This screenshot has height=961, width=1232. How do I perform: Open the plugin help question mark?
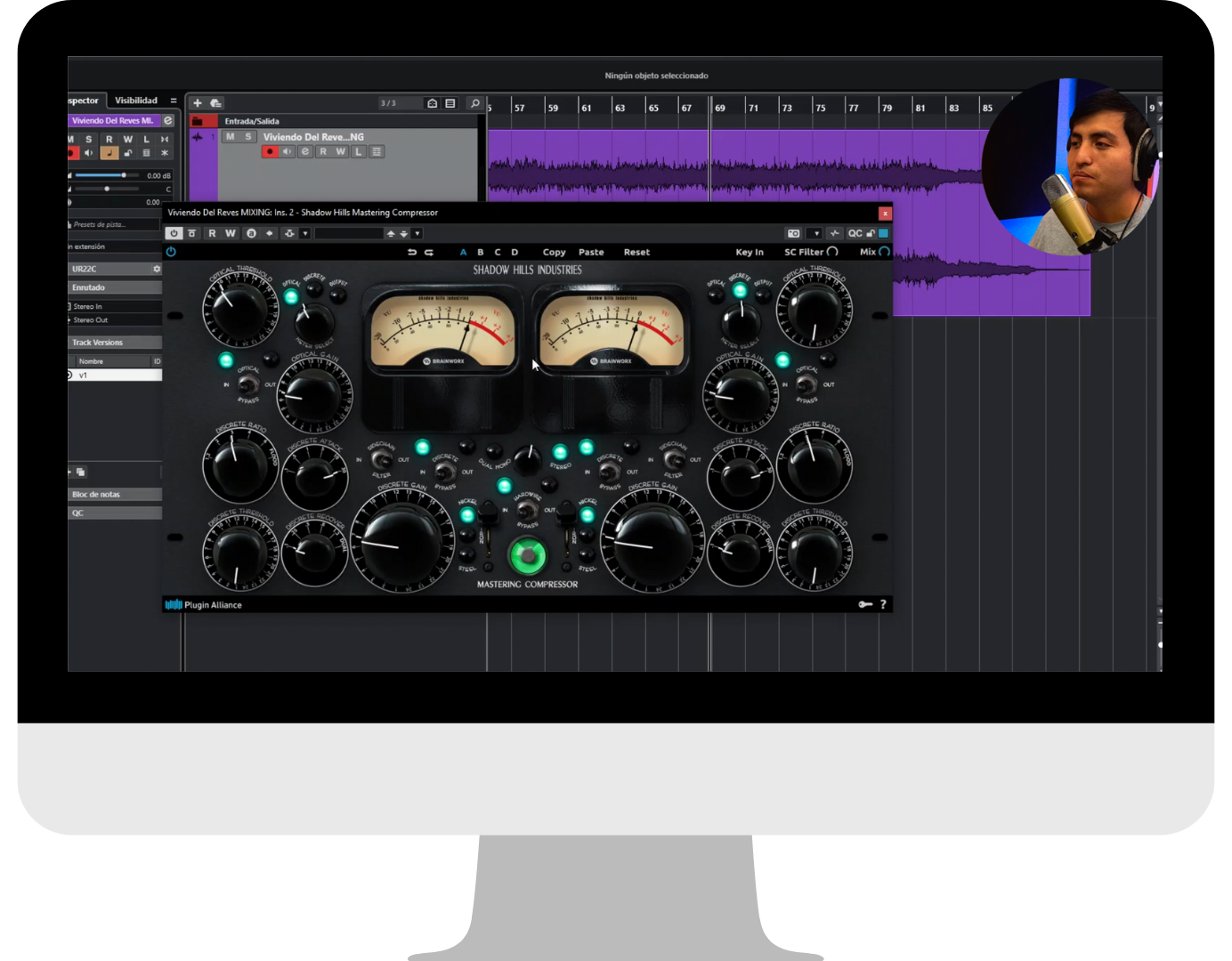click(883, 604)
